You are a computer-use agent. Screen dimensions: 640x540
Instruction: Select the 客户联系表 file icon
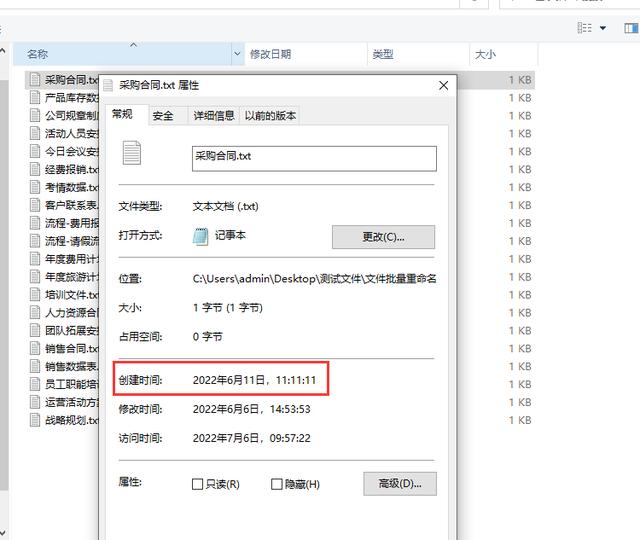coord(35,205)
